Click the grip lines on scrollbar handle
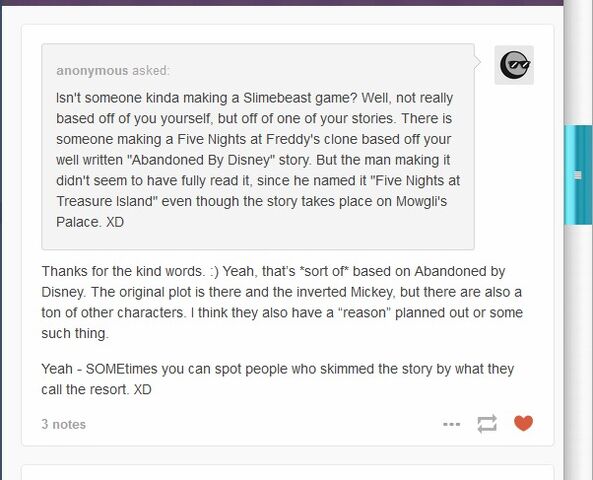 pos(578,175)
